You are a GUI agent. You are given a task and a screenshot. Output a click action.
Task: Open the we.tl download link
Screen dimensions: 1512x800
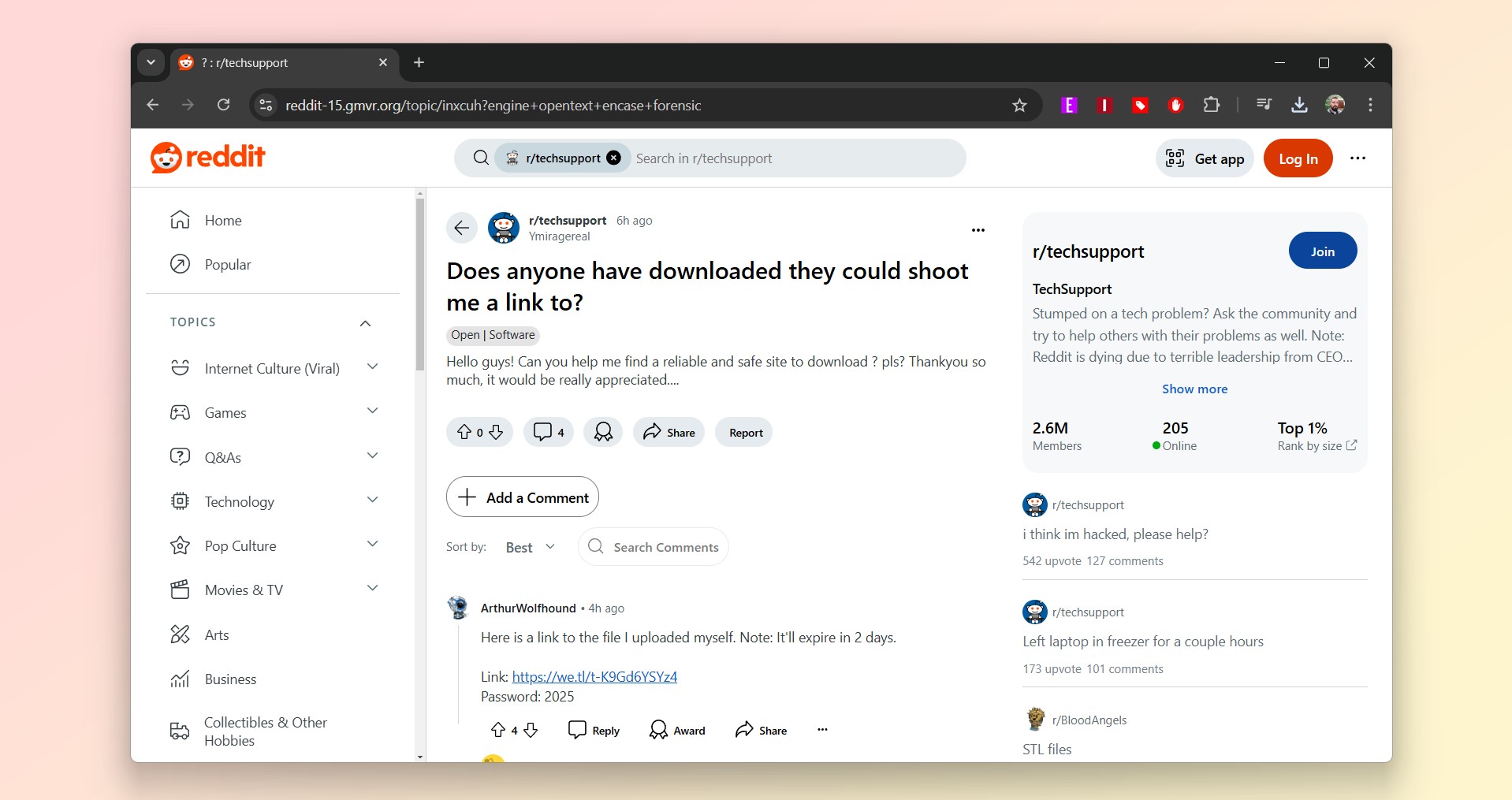pos(594,676)
